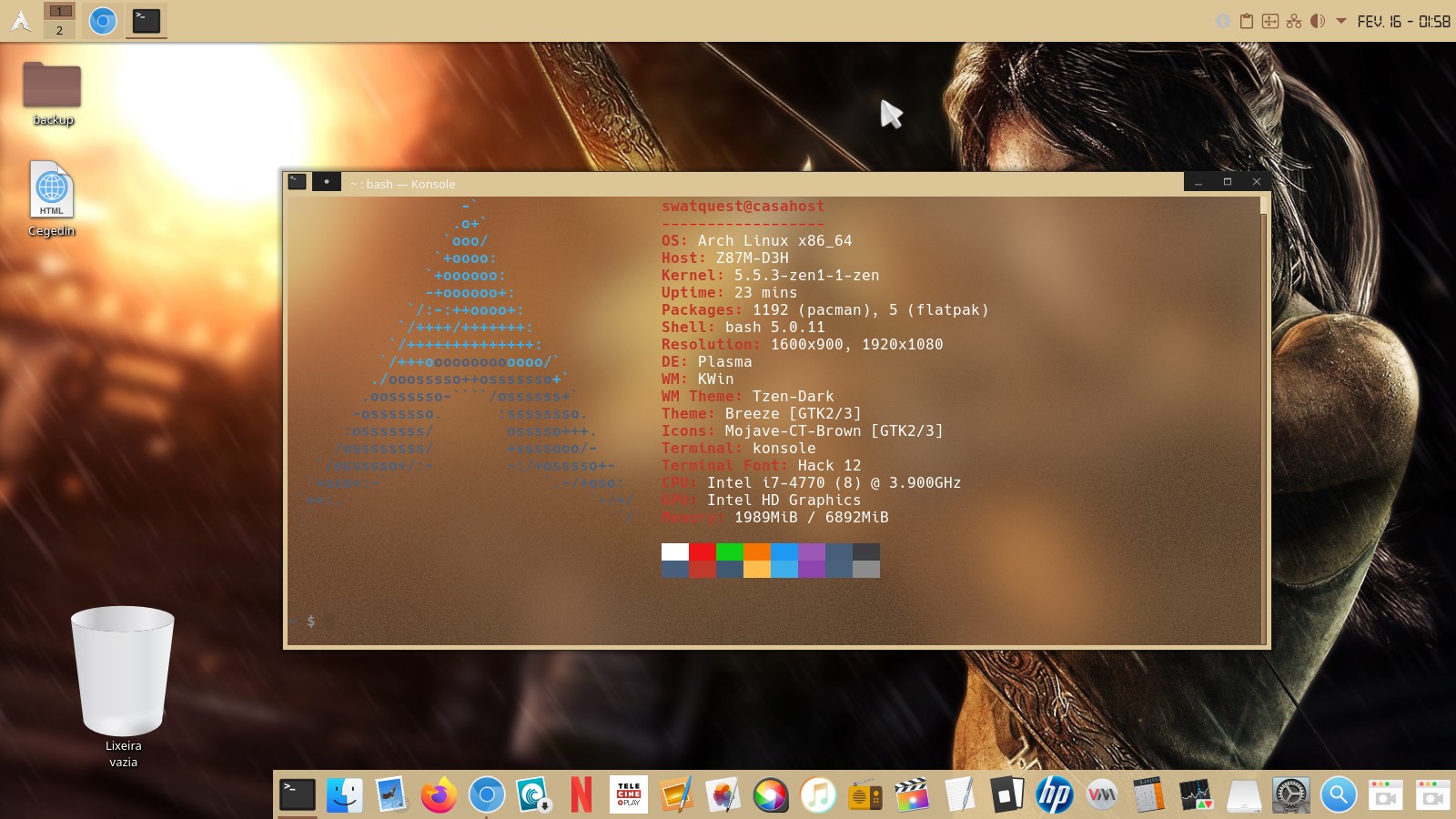This screenshot has width=1456, height=819.
Task: Launch Firefox from the dock
Action: (x=440, y=795)
